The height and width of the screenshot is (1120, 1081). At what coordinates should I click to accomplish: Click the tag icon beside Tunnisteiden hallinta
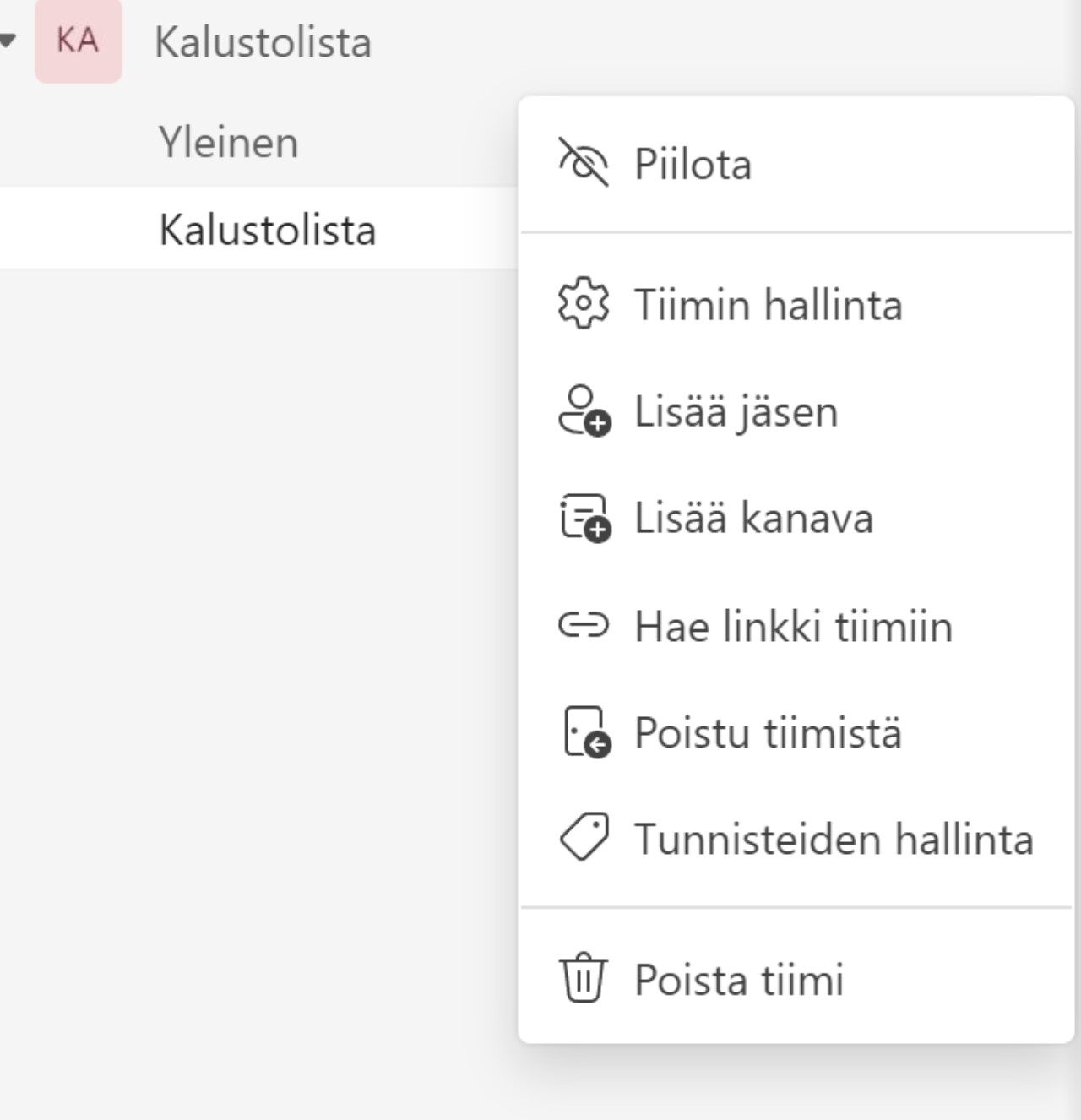click(x=584, y=838)
